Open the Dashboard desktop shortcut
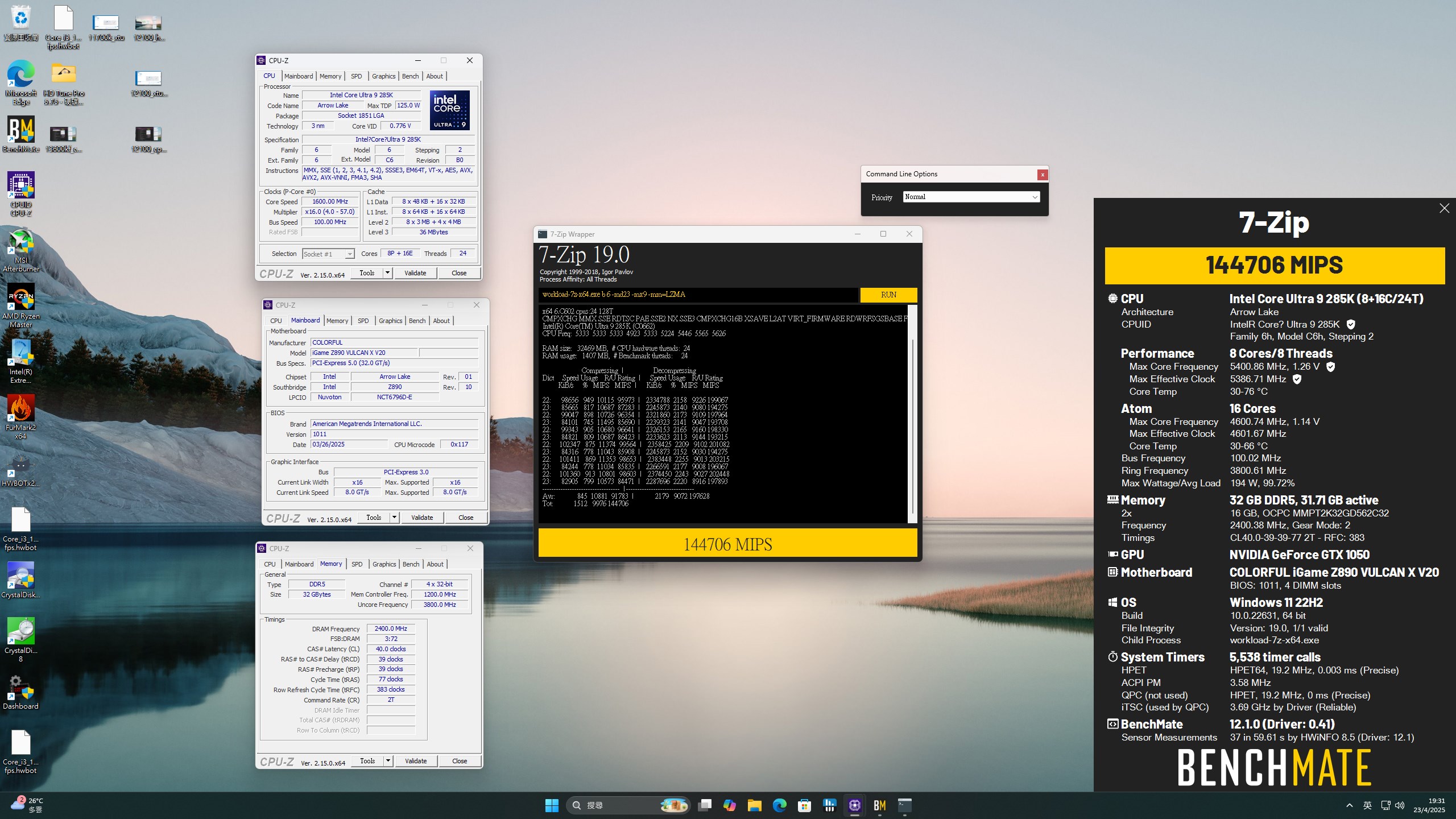 click(21, 692)
